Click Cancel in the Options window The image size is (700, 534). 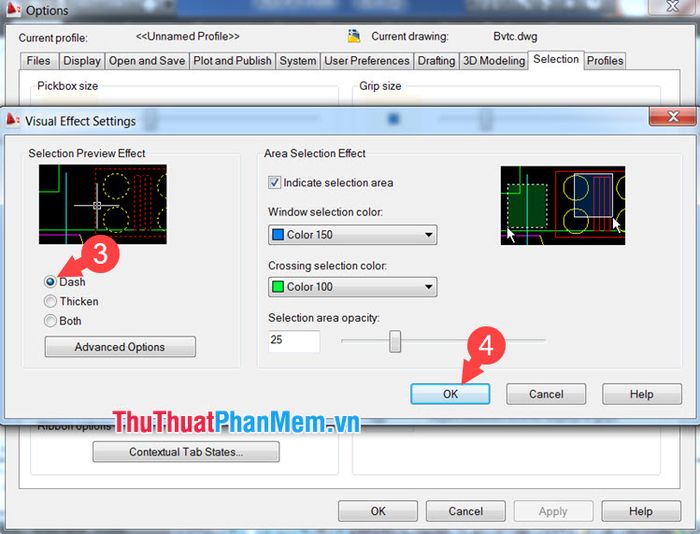click(x=466, y=511)
